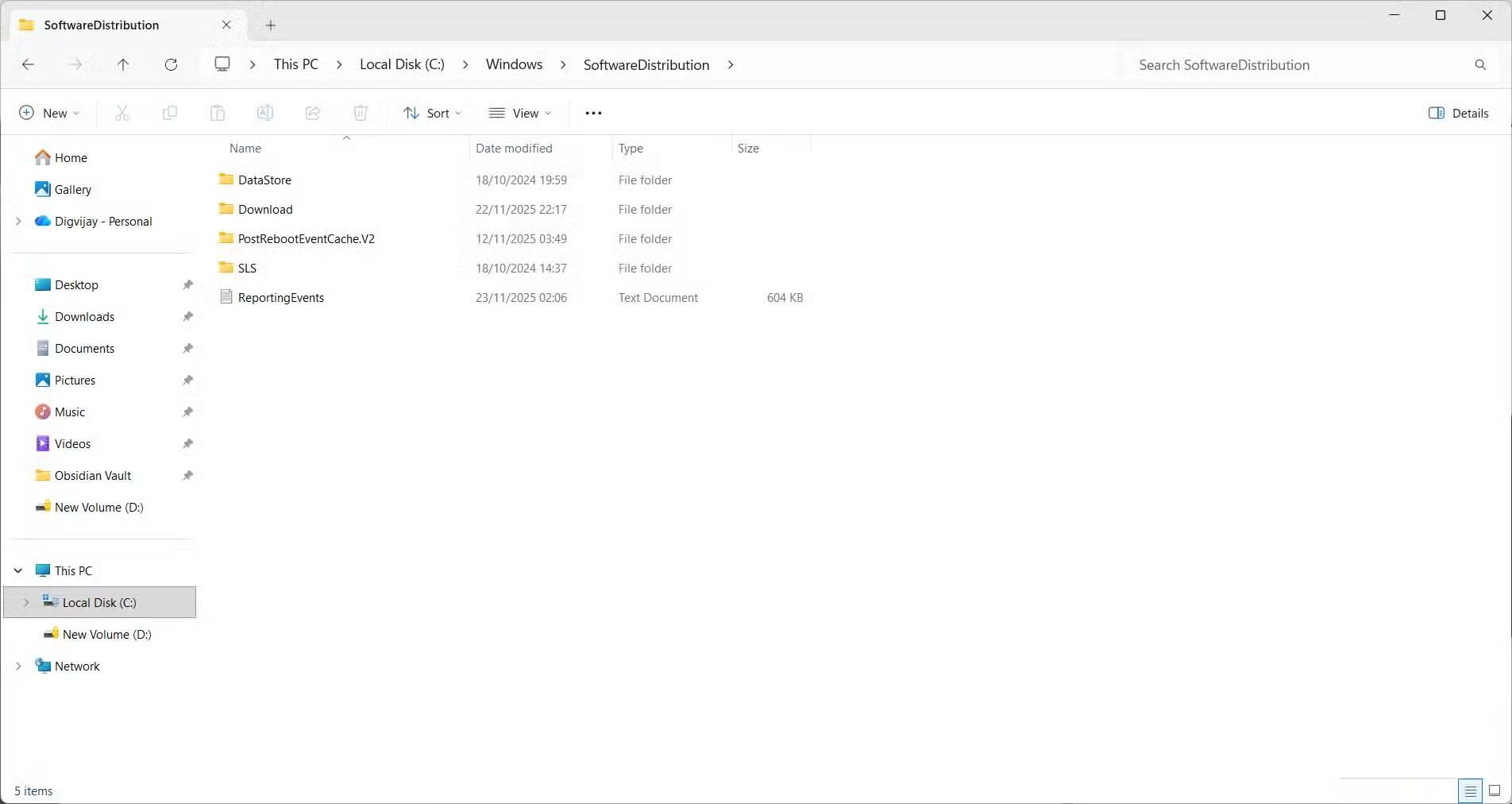The image size is (1512, 804).
Task: Refresh the current folder view
Action: pos(171,64)
